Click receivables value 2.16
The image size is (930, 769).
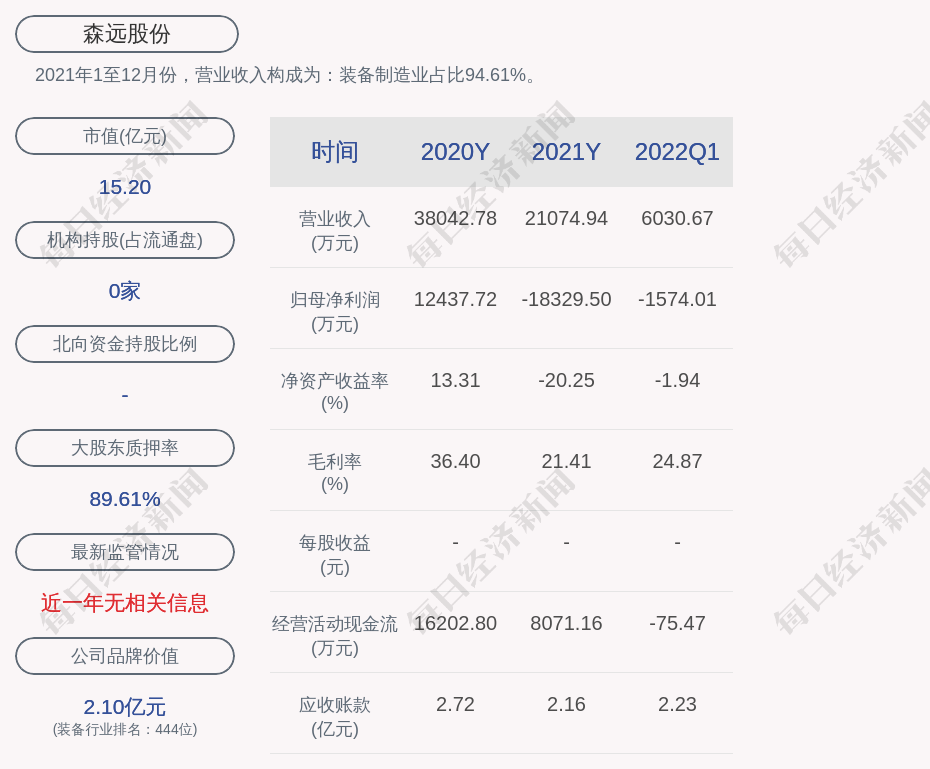coord(566,704)
